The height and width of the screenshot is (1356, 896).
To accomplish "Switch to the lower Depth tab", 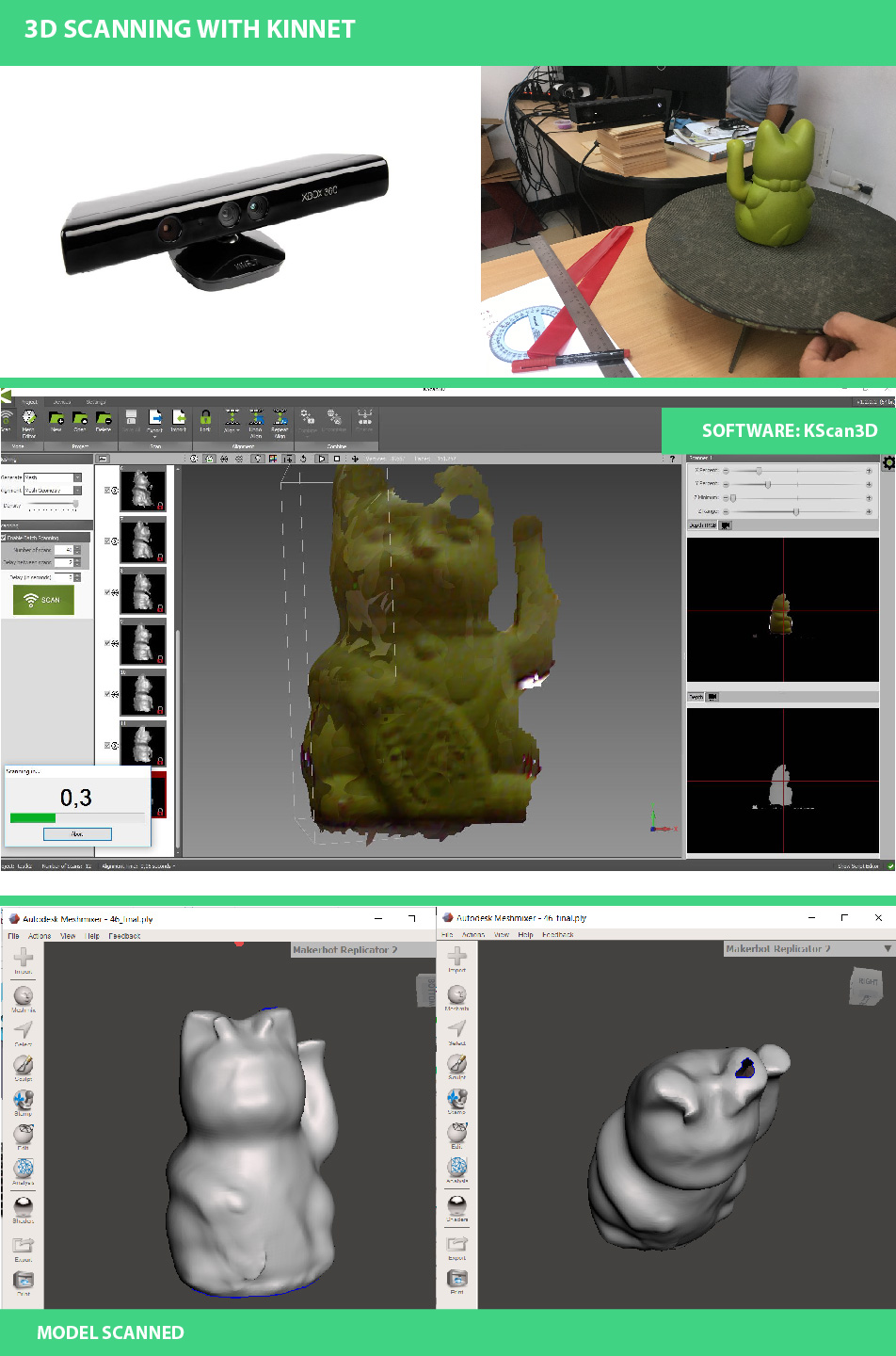I will click(x=696, y=697).
